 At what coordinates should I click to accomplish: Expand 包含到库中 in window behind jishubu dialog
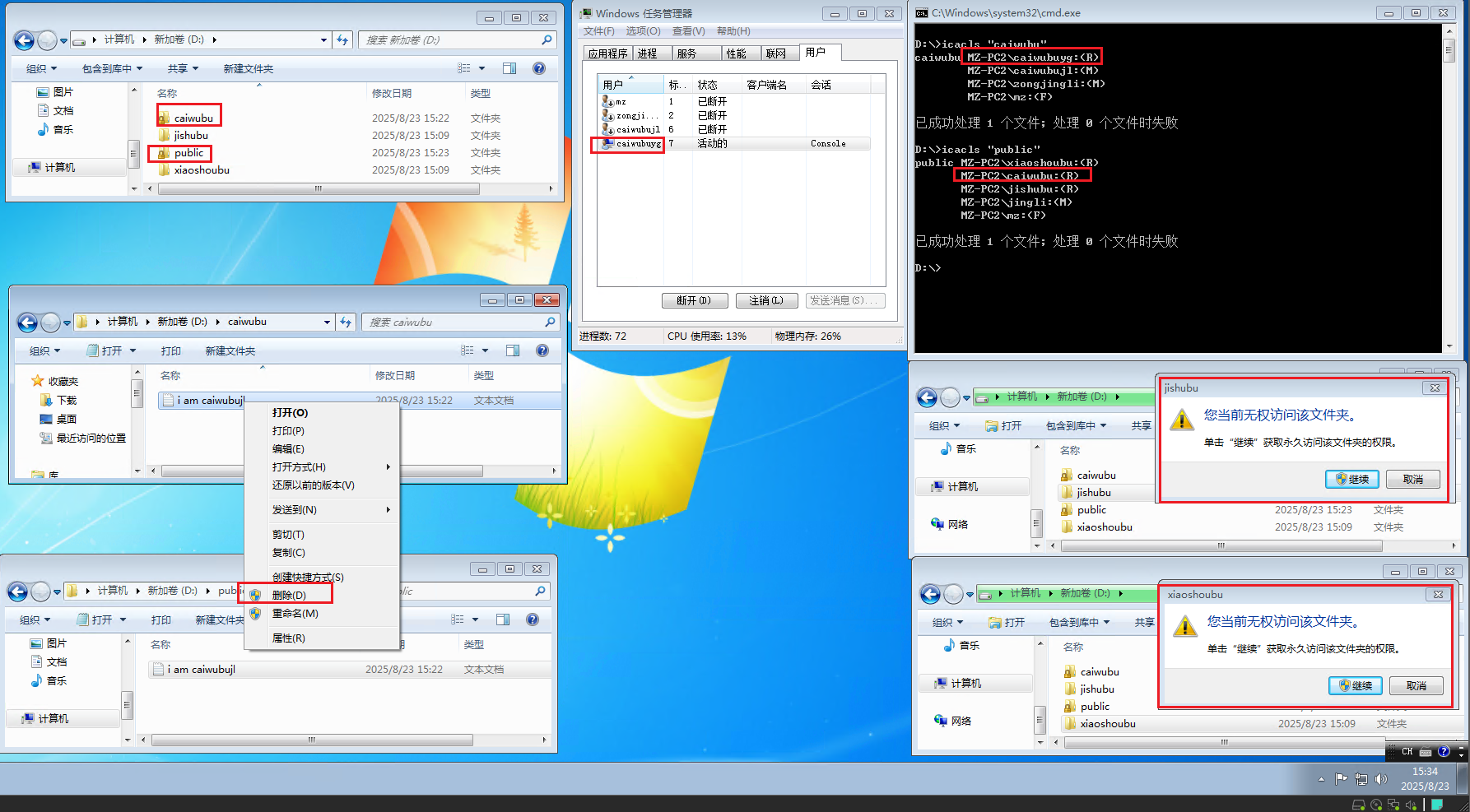1076,426
